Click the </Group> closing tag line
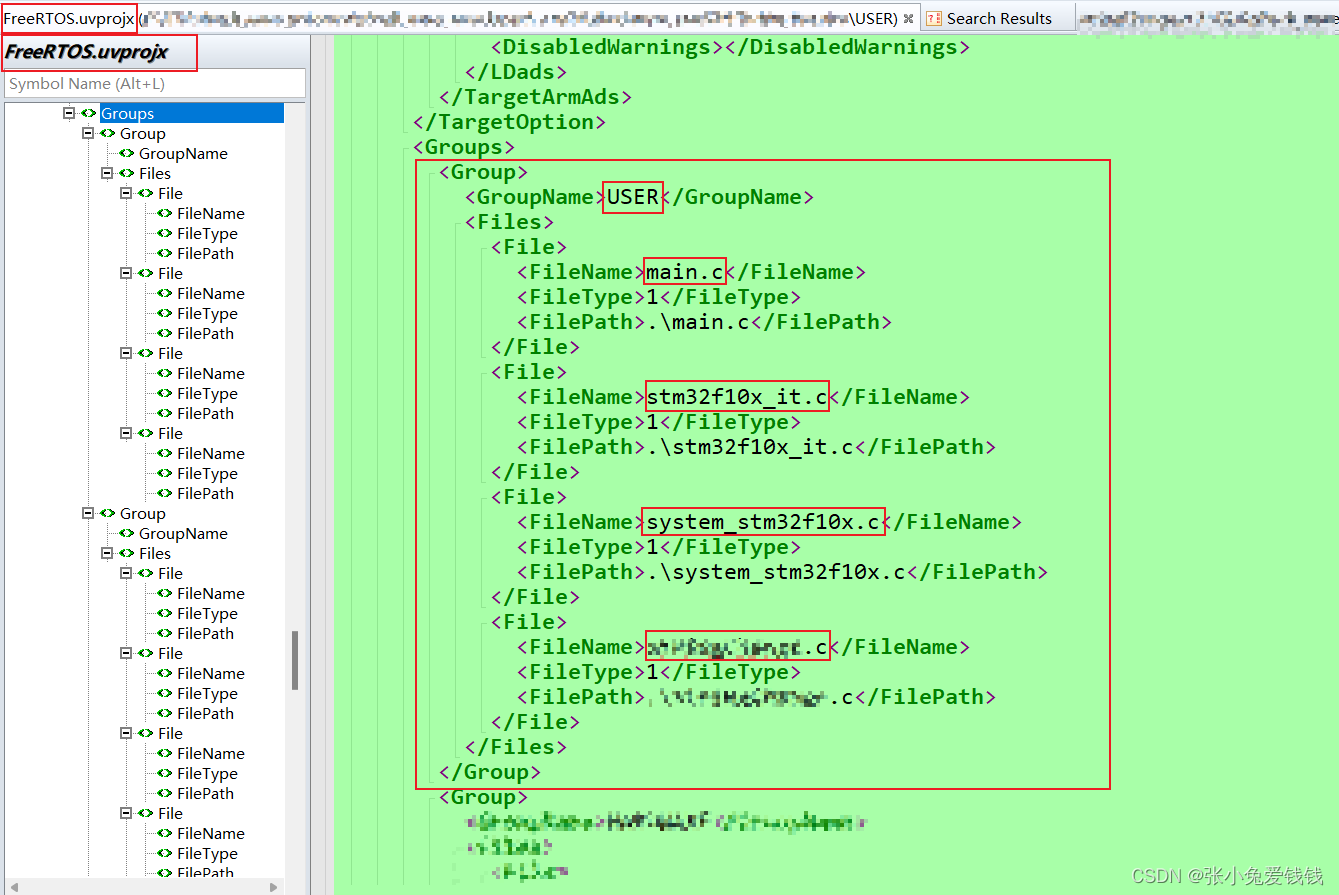 pos(490,772)
